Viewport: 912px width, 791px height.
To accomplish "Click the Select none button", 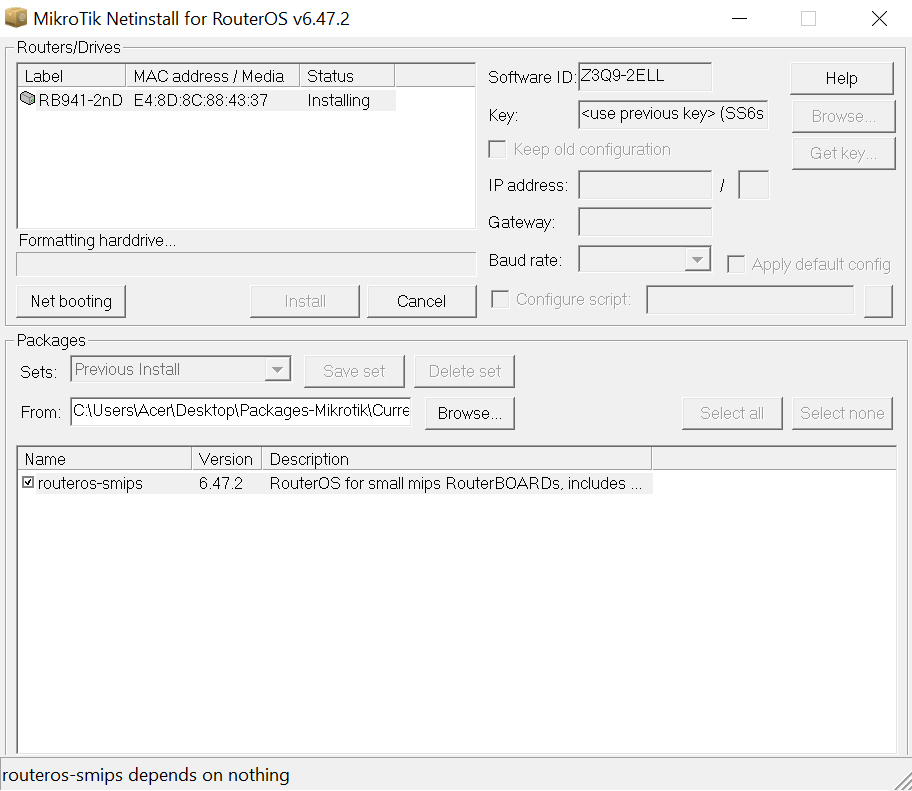I will [x=842, y=413].
